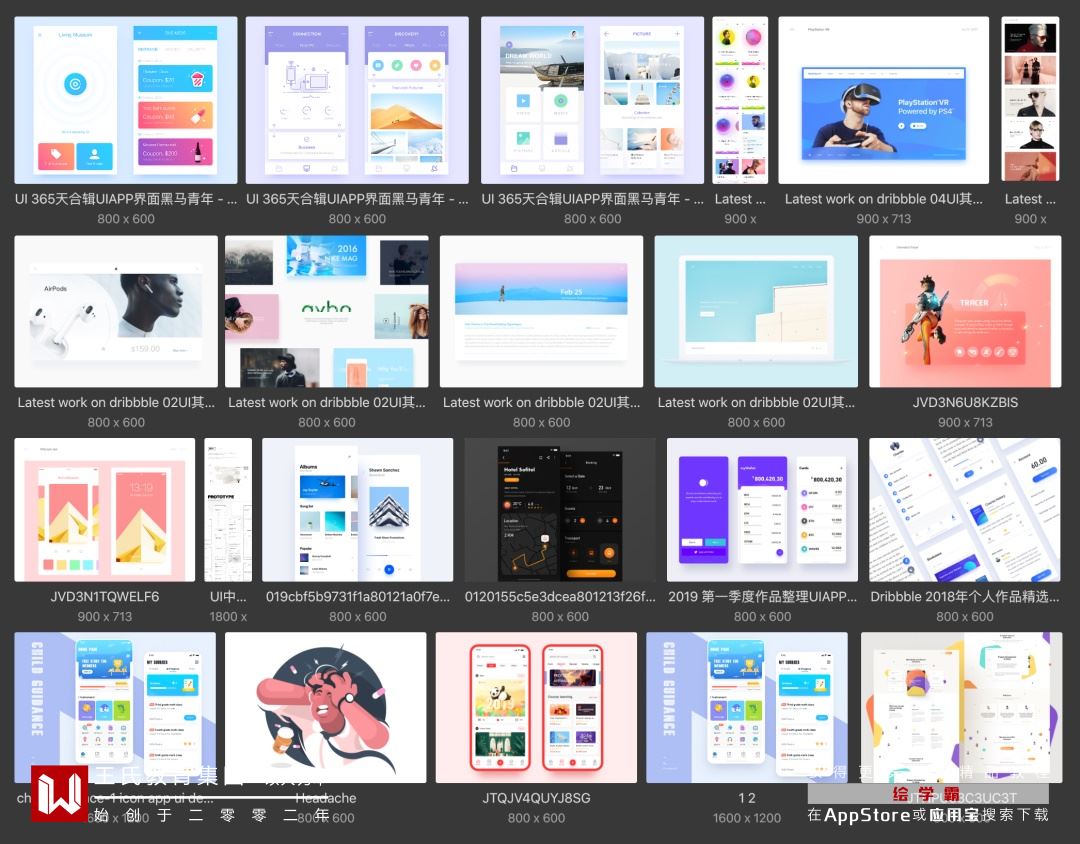1080x844 pixels.
Task: Click the '019cbf5b9731f1a80121a0f7e...' file name
Action: [357, 597]
